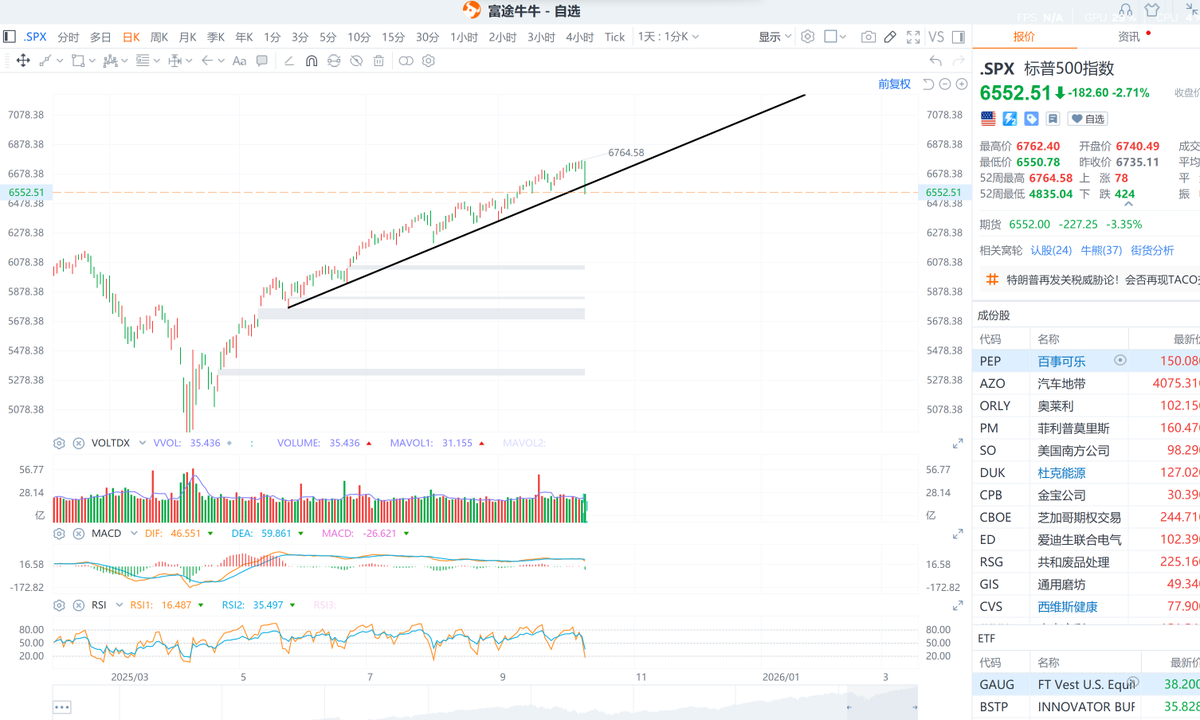Open the 街货分析 link
The width and height of the screenshot is (1200, 720).
pos(1152,251)
